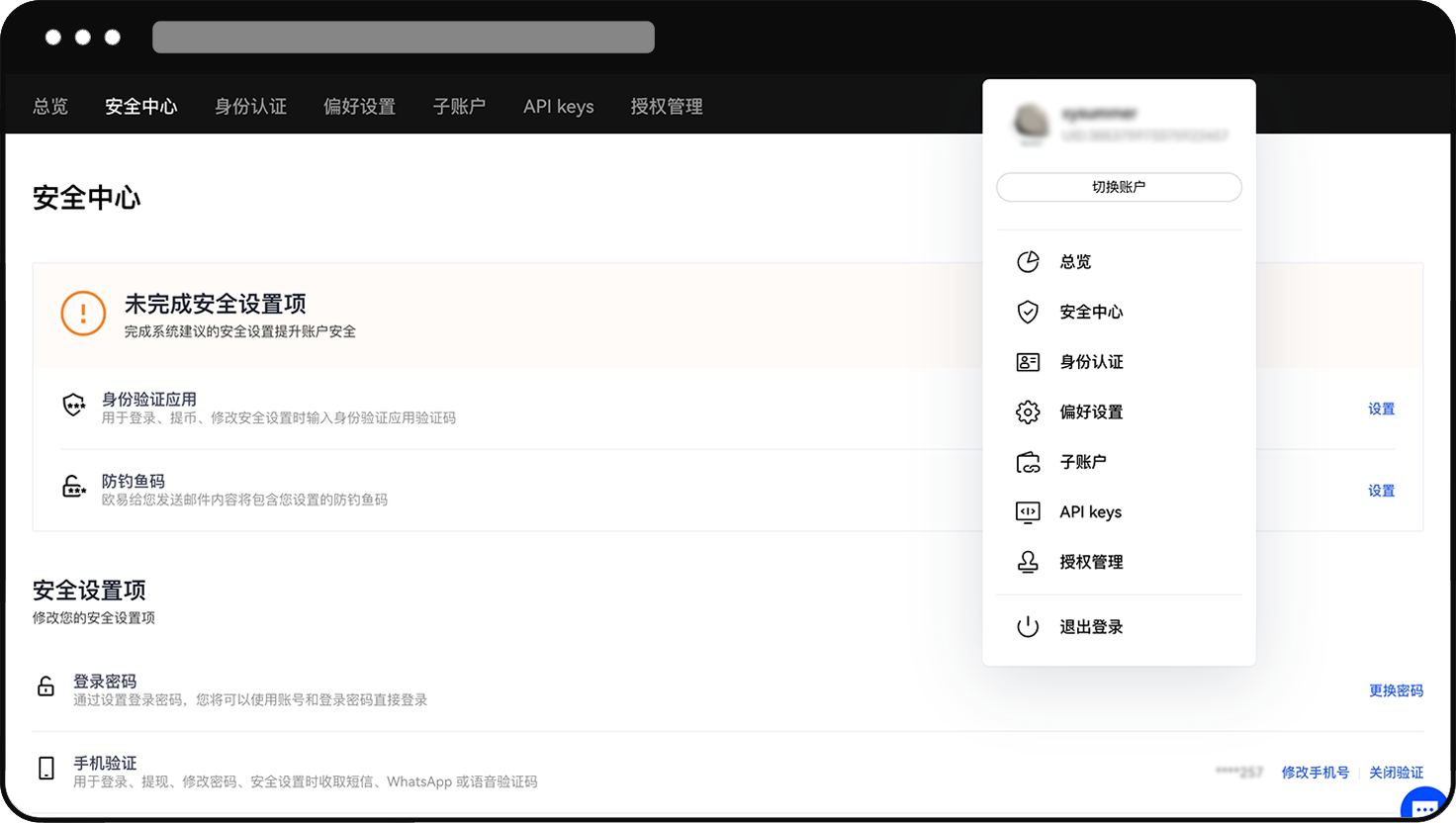Viewport: 1456px width, 823px height.
Task: Click the 身份认证 ID card icon
Action: click(1028, 361)
